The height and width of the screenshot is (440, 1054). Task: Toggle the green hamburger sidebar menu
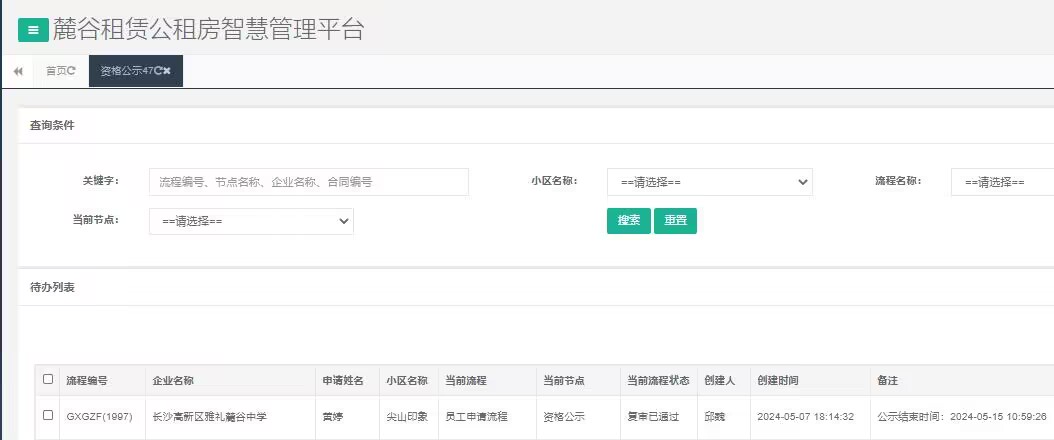tap(33, 30)
